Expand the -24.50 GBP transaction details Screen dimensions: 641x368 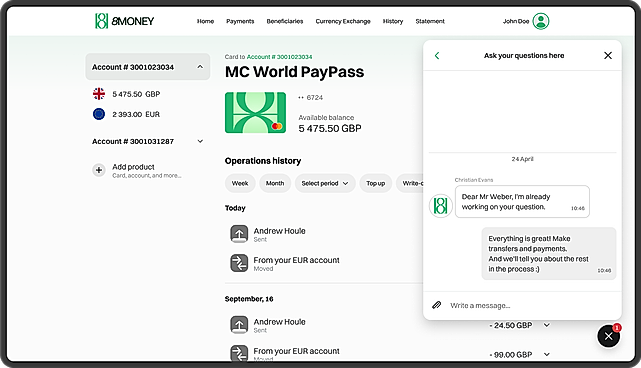pyautogui.click(x=547, y=325)
